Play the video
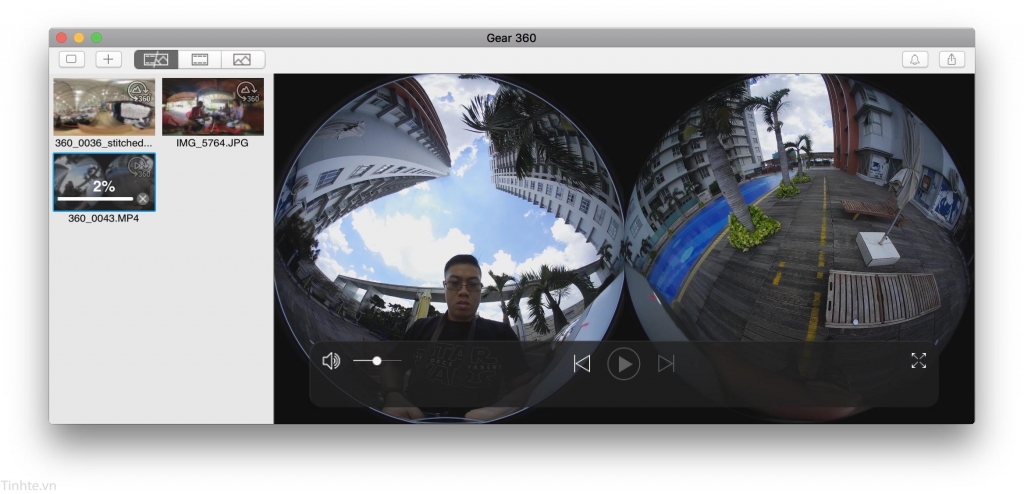The width and height of the screenshot is (1024, 494). 624,364
